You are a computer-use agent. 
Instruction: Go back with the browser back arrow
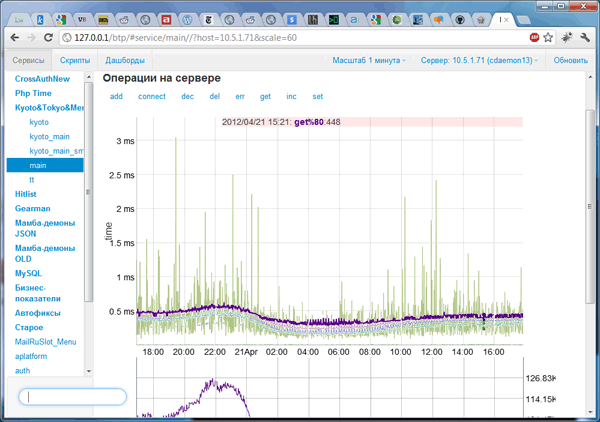15,37
